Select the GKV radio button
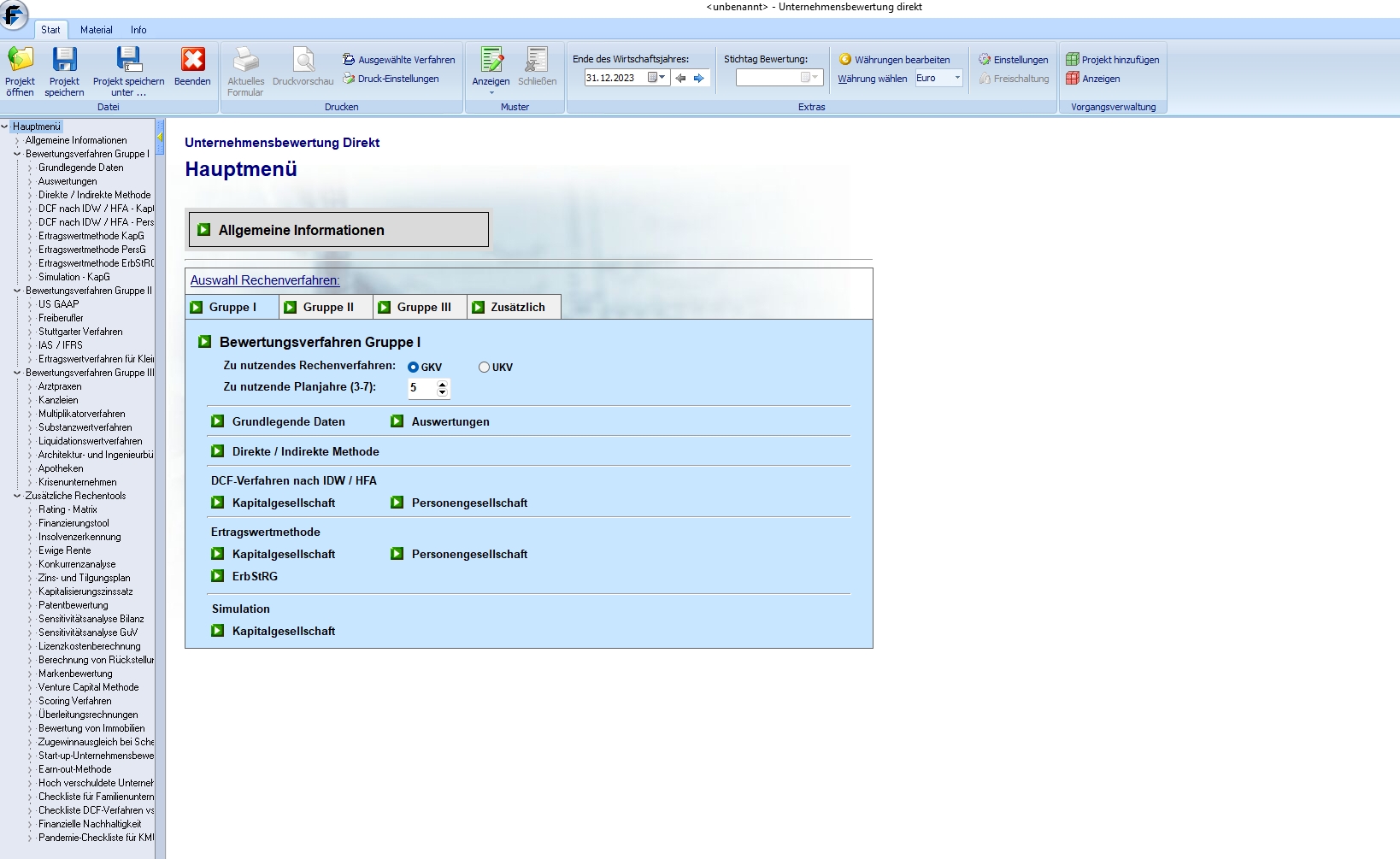This screenshot has height=859, width=1400. click(x=413, y=368)
